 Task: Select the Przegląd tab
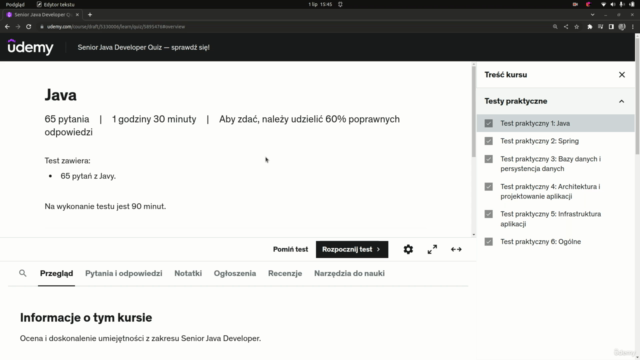click(x=56, y=273)
